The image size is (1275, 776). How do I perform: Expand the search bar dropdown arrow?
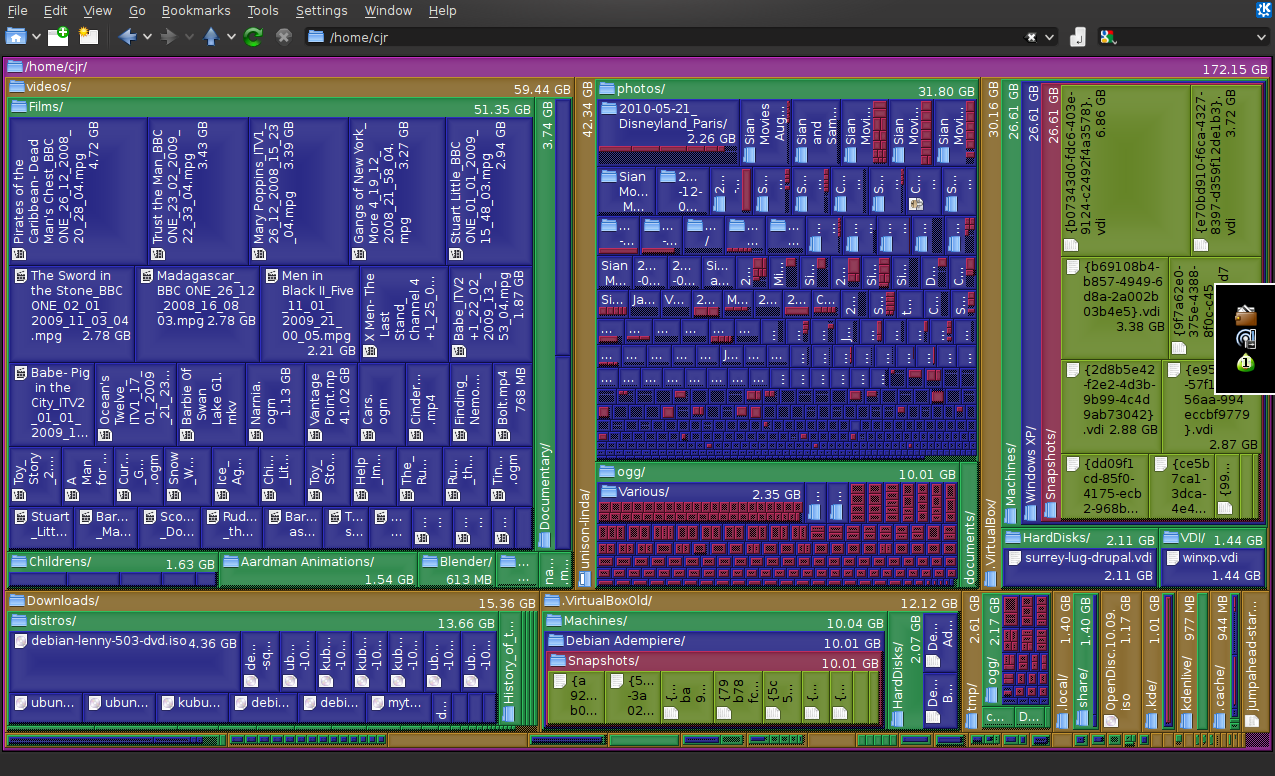click(x=1261, y=37)
